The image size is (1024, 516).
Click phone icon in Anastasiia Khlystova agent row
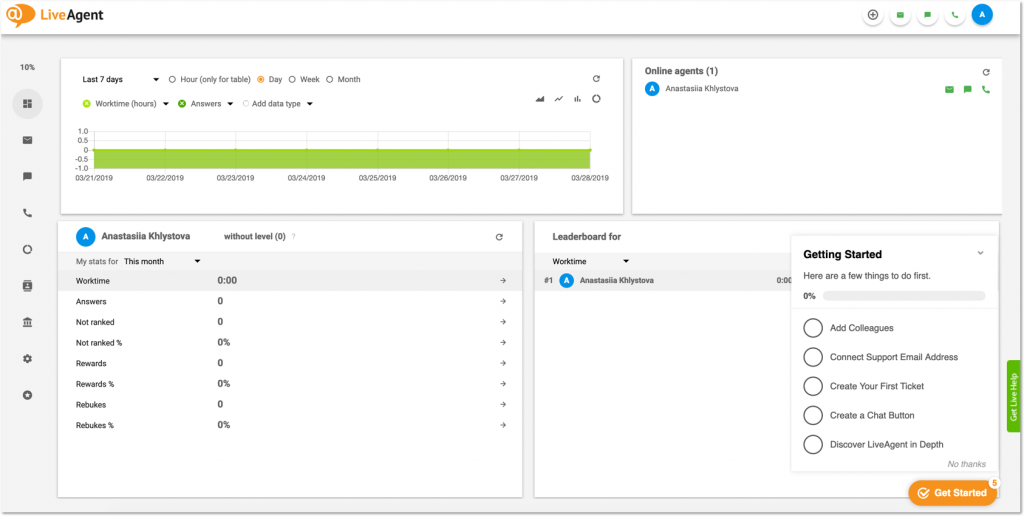click(985, 89)
